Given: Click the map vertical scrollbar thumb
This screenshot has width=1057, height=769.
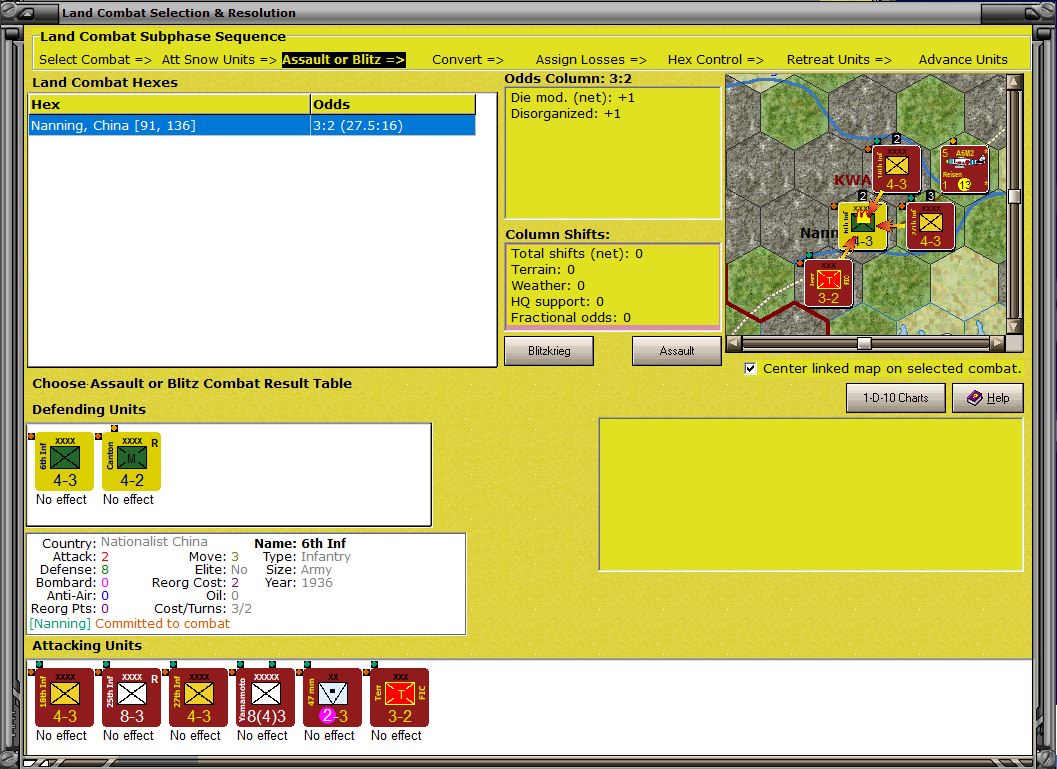Looking at the screenshot, I should coord(1014,196).
